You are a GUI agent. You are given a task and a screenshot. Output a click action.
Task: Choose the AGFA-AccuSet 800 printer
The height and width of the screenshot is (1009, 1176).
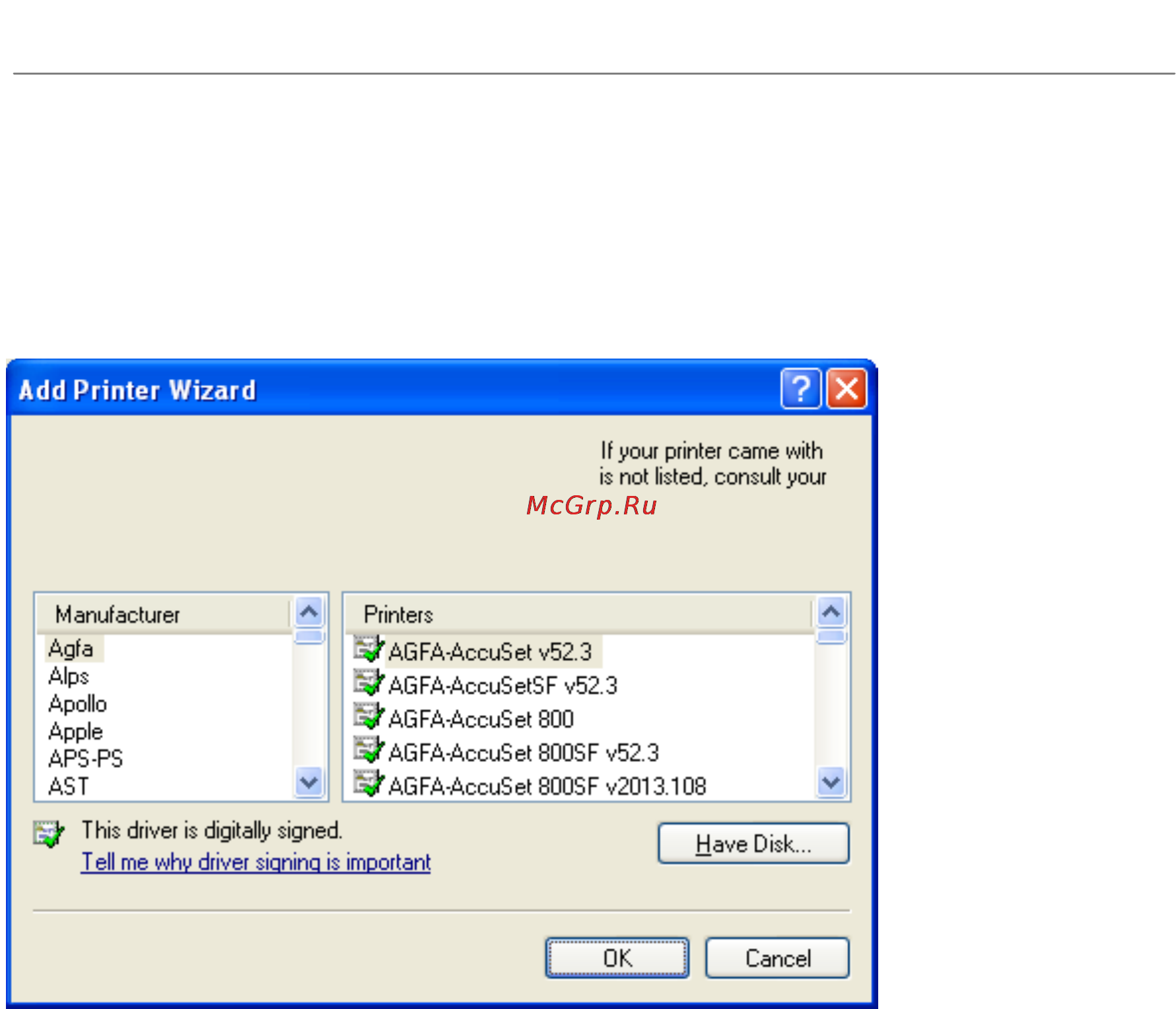click(x=481, y=719)
